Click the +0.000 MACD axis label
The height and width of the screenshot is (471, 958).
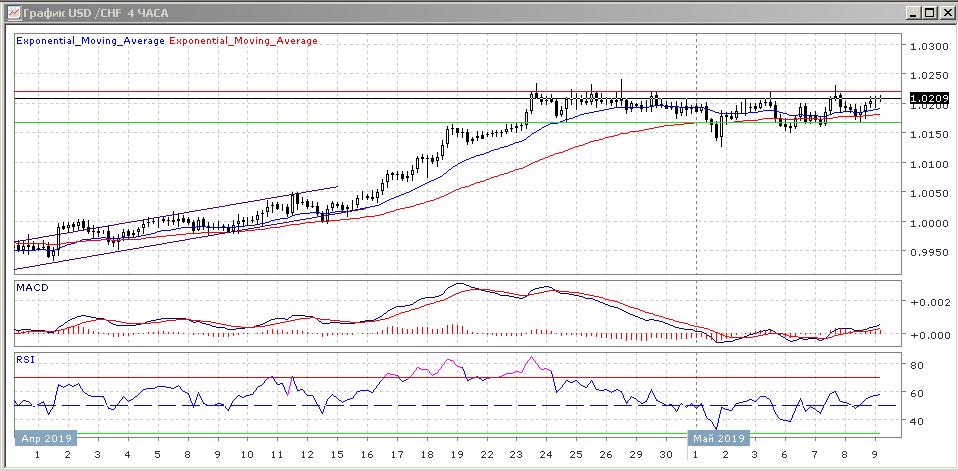(x=929, y=335)
